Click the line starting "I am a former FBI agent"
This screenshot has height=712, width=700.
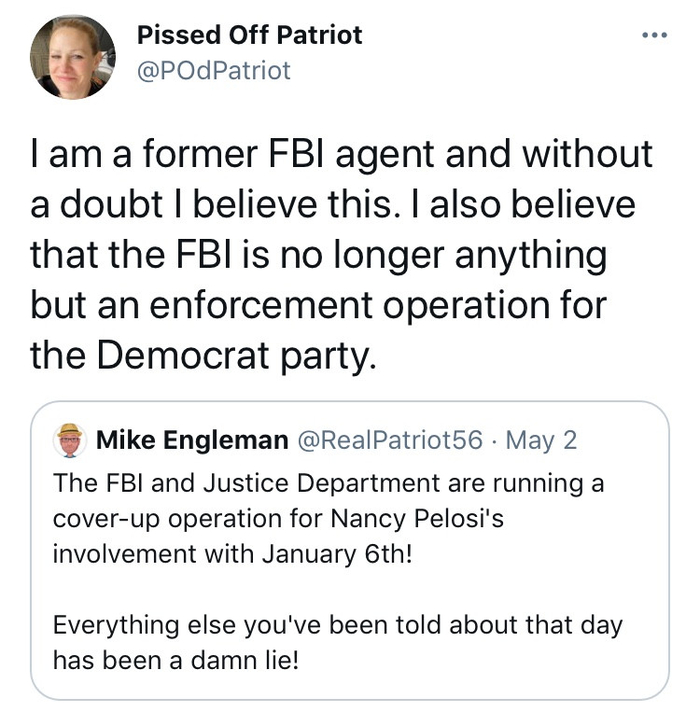[340, 154]
